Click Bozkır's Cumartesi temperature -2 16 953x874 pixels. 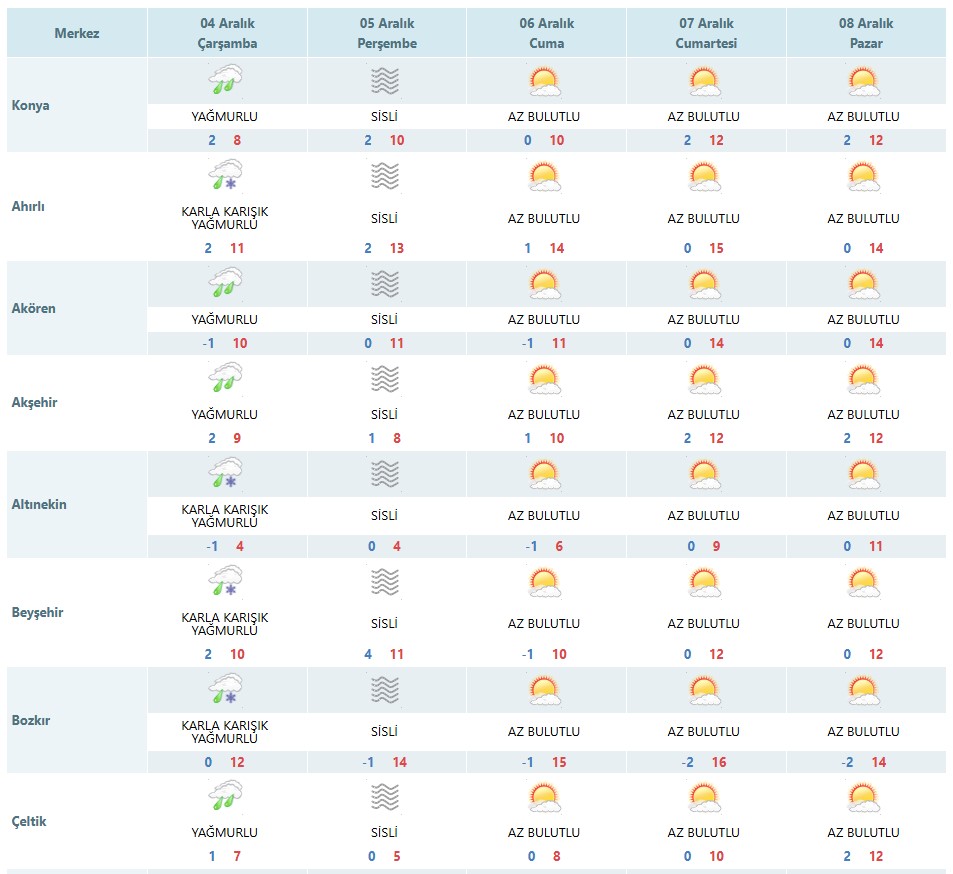(704, 762)
